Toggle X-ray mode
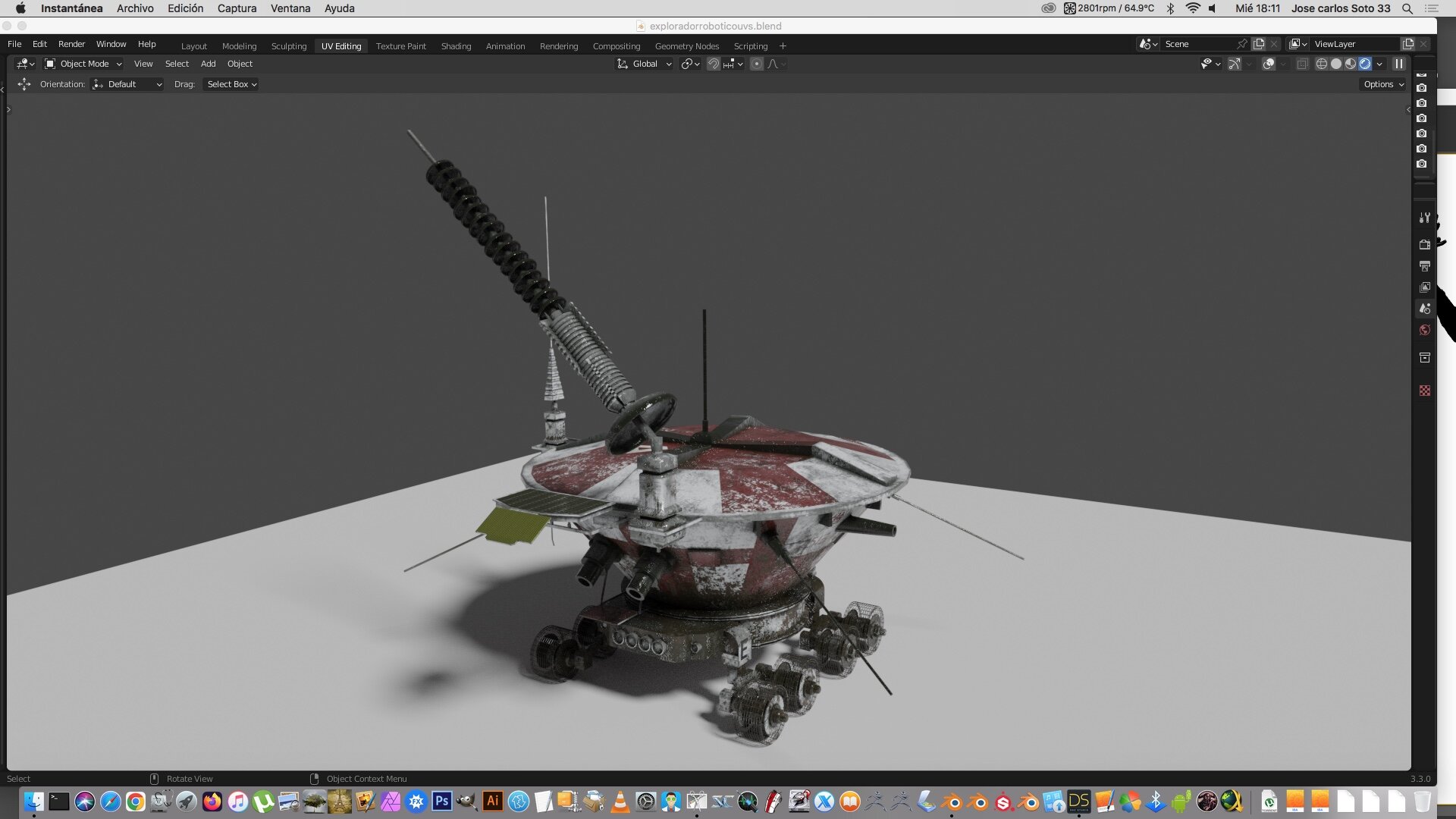 pyautogui.click(x=1302, y=64)
